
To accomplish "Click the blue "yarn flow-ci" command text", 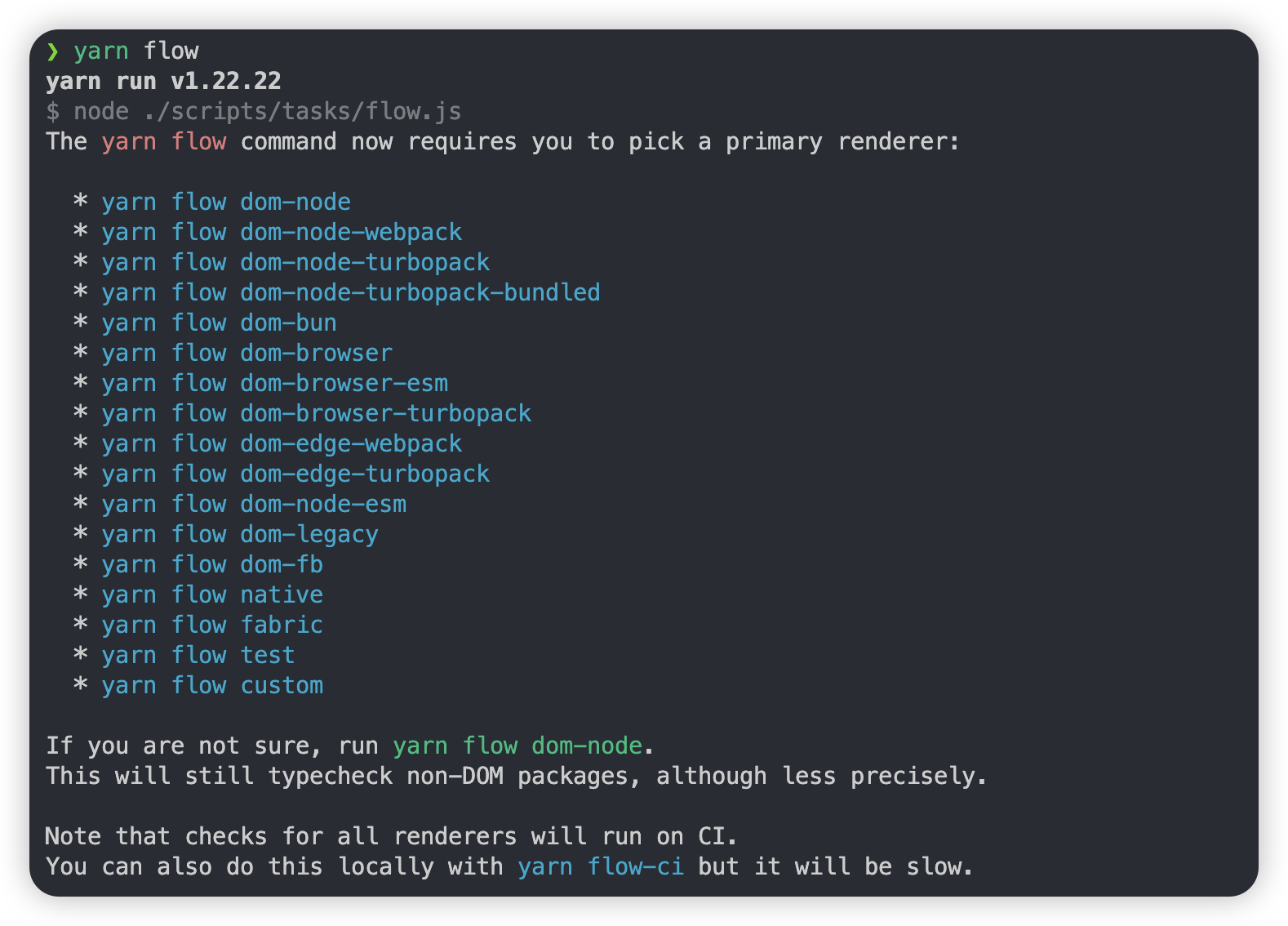I will [601, 866].
